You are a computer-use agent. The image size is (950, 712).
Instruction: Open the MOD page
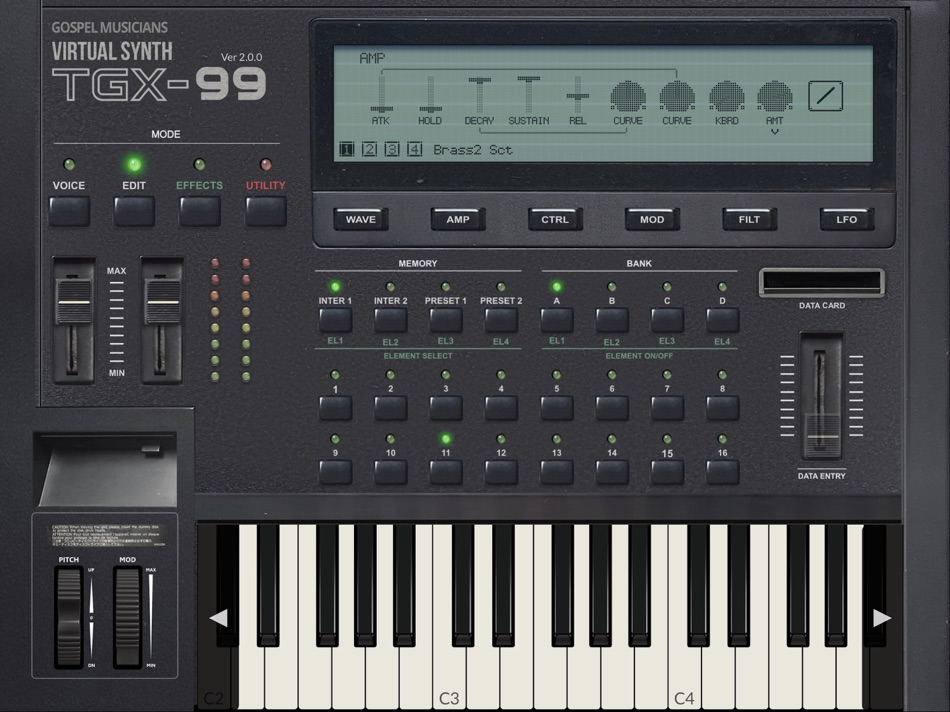(x=652, y=219)
